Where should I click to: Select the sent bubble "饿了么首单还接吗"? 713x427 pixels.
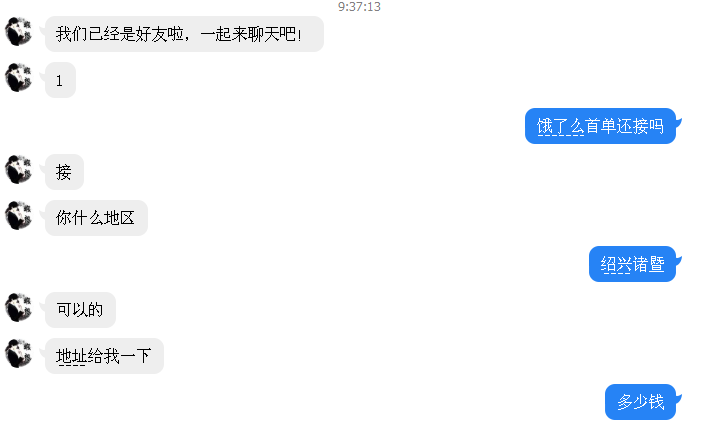tap(600, 126)
